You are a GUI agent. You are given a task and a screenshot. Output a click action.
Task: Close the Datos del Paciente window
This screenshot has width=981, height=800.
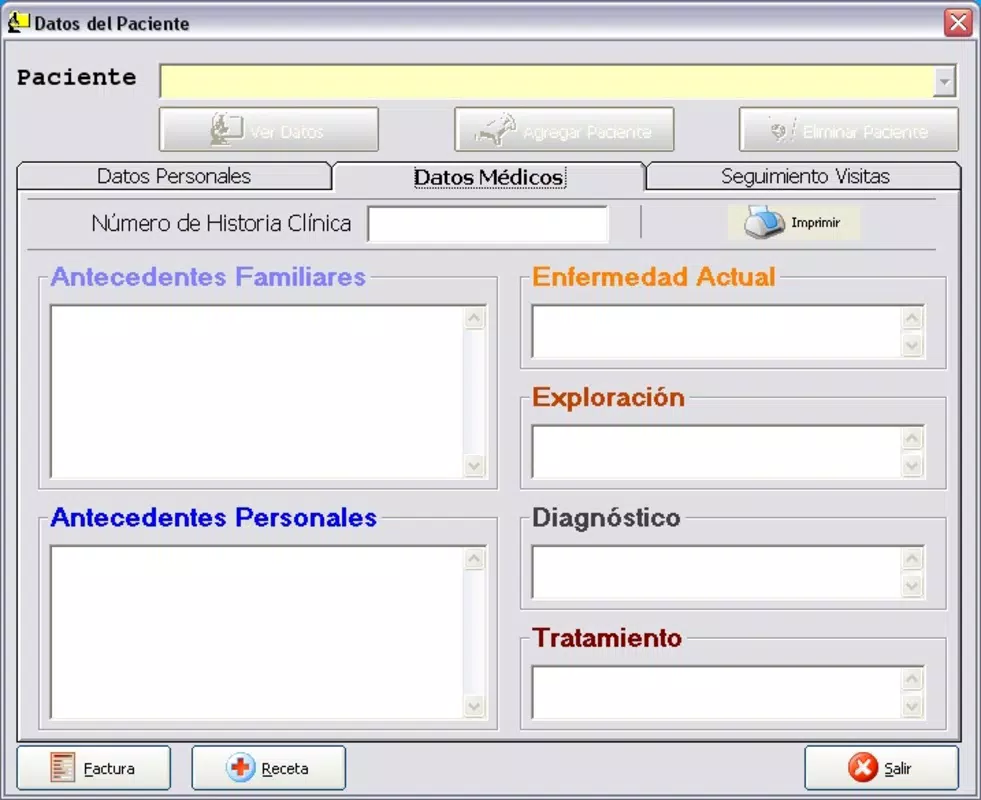(958, 23)
